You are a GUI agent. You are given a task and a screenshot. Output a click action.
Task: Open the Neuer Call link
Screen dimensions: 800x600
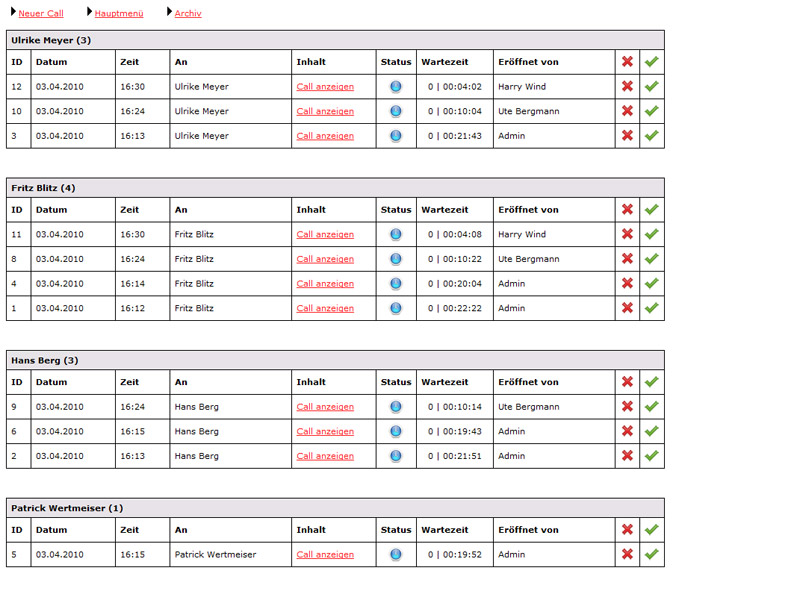41,13
